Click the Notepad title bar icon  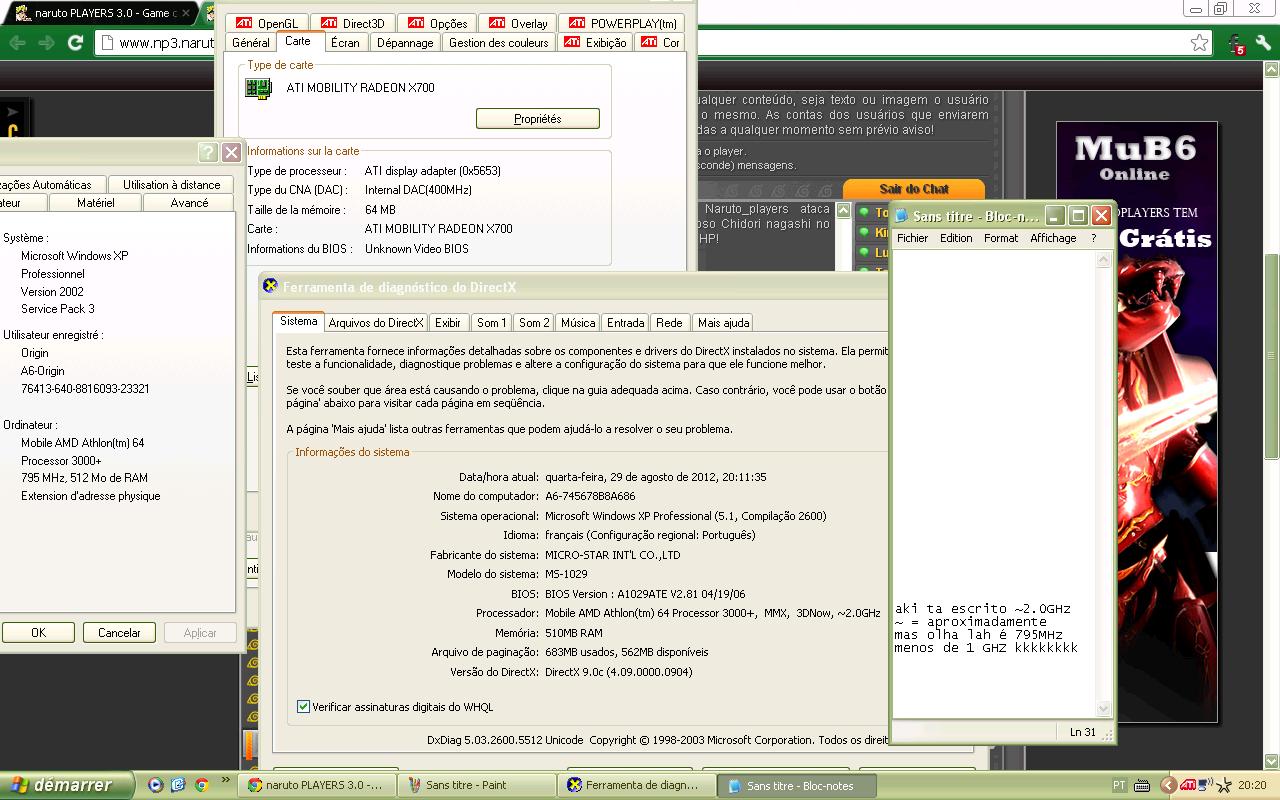coord(901,216)
